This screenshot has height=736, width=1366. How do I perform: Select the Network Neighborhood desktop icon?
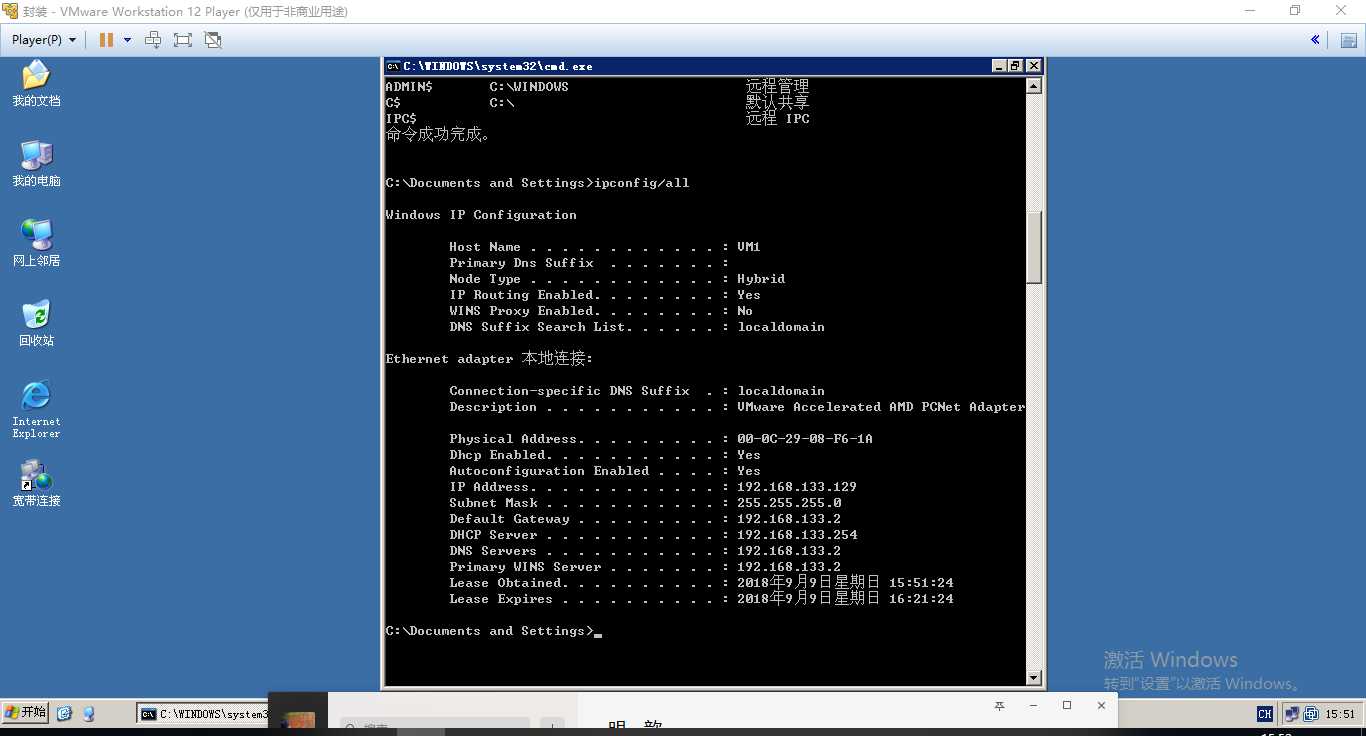point(36,243)
